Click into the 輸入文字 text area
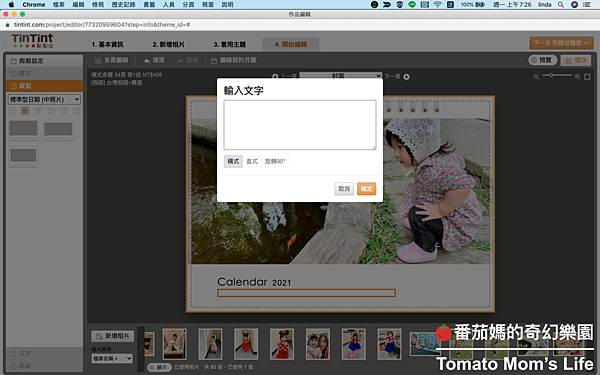 (300, 125)
